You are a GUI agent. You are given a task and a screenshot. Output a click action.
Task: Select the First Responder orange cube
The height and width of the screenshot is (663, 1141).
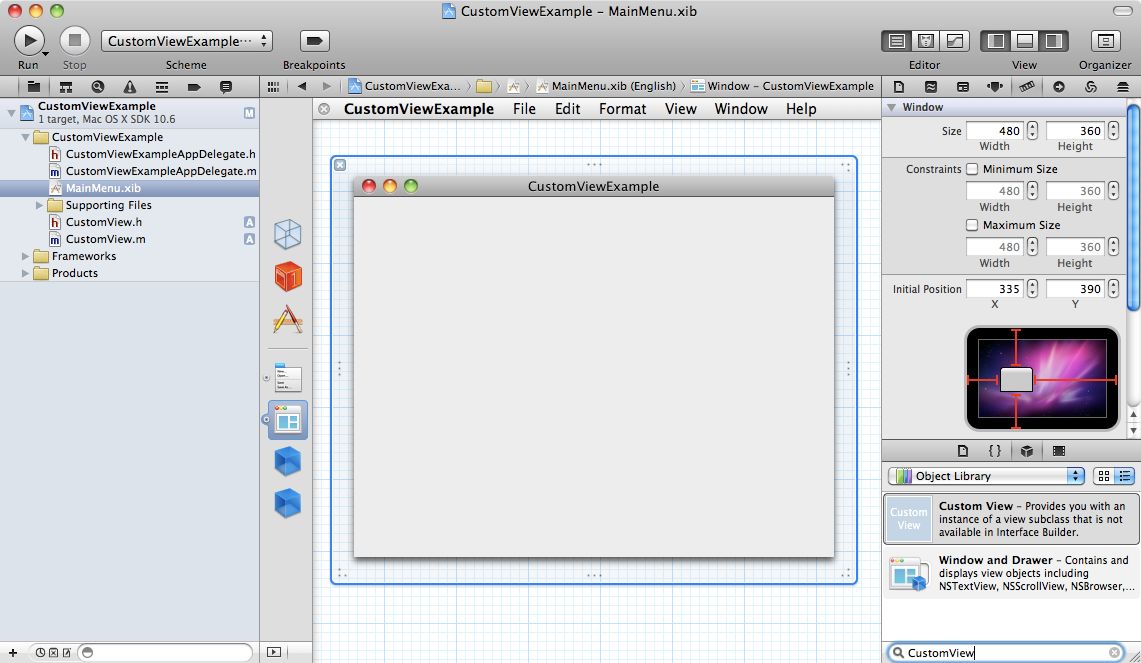coord(288,277)
